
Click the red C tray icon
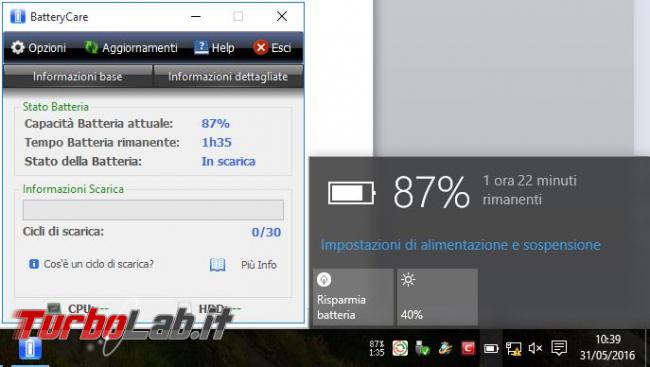click(x=468, y=348)
